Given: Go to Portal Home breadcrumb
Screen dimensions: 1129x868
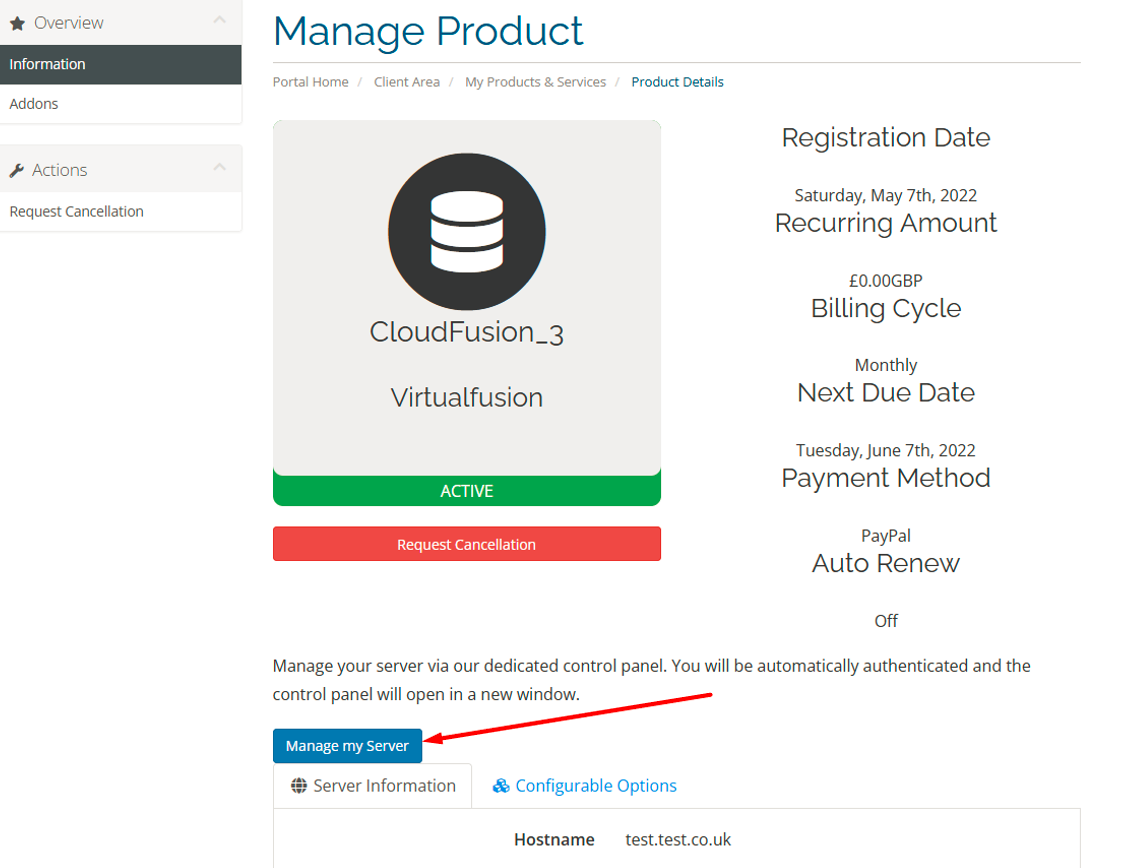Looking at the screenshot, I should [x=310, y=82].
